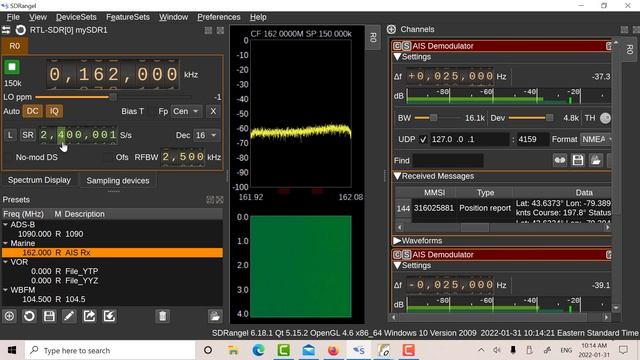
Task: Select the R0 device tab
Action: pos(15,46)
